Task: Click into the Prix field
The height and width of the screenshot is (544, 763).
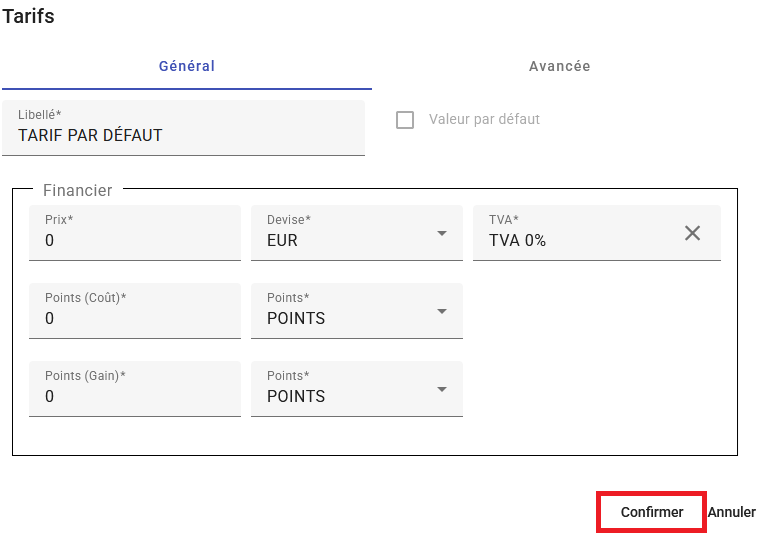Action: pos(135,240)
